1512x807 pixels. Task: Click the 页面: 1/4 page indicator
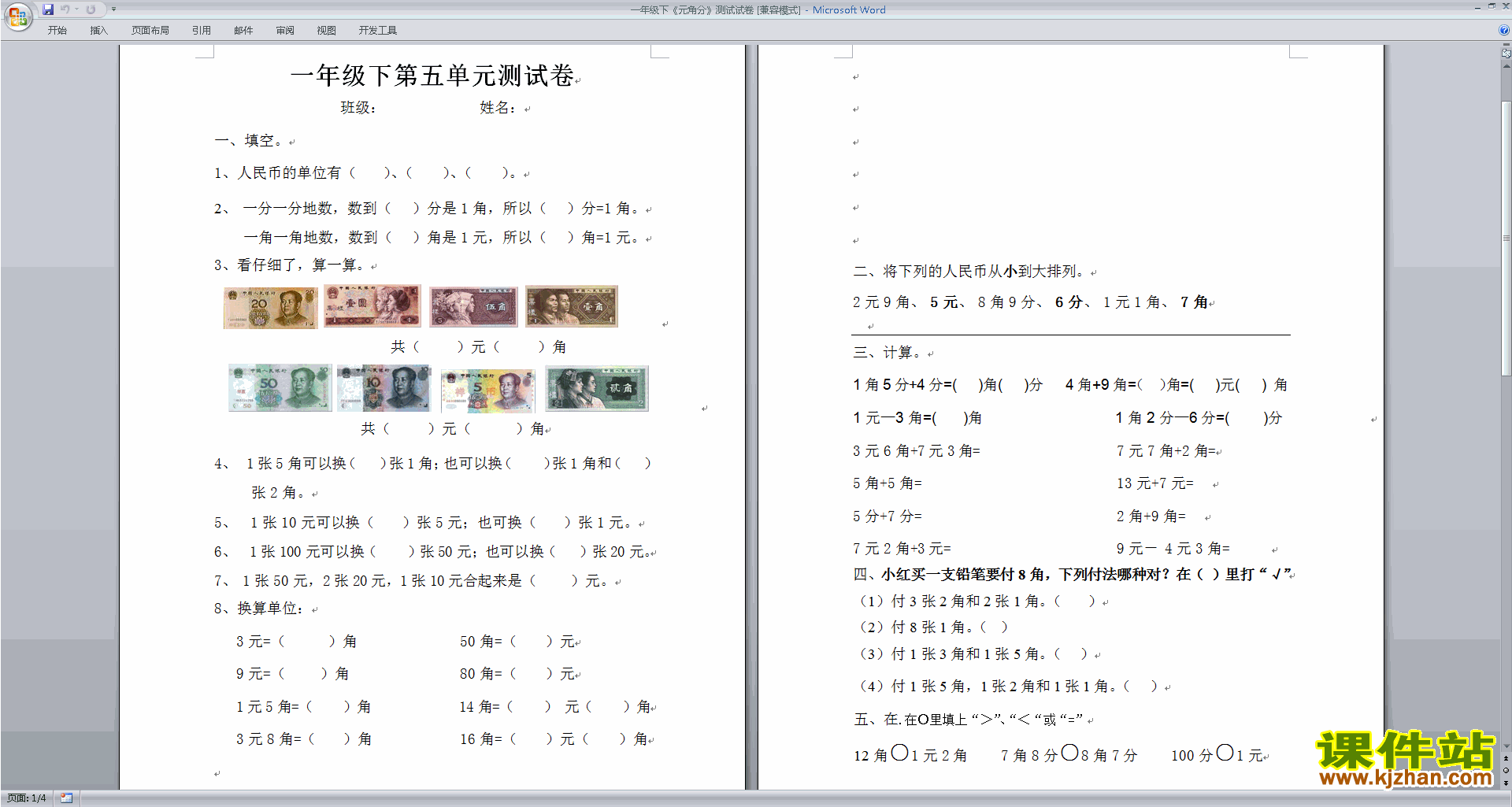coord(27,798)
